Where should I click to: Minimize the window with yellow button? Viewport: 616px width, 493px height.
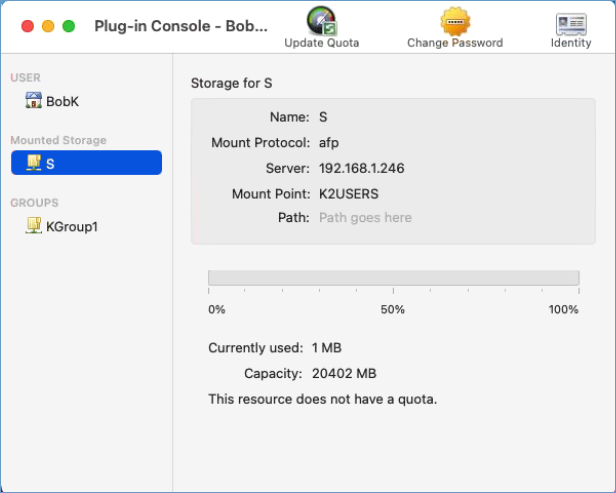tap(48, 26)
